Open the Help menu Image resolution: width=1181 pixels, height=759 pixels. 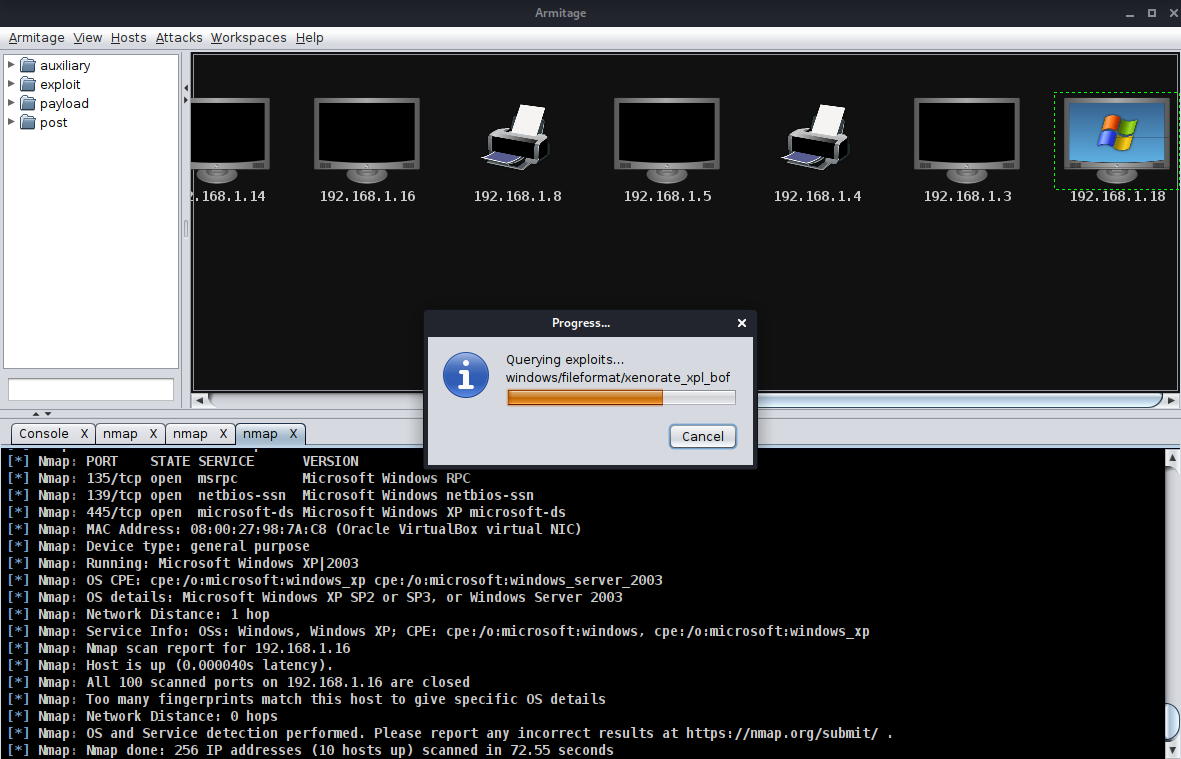tap(309, 38)
